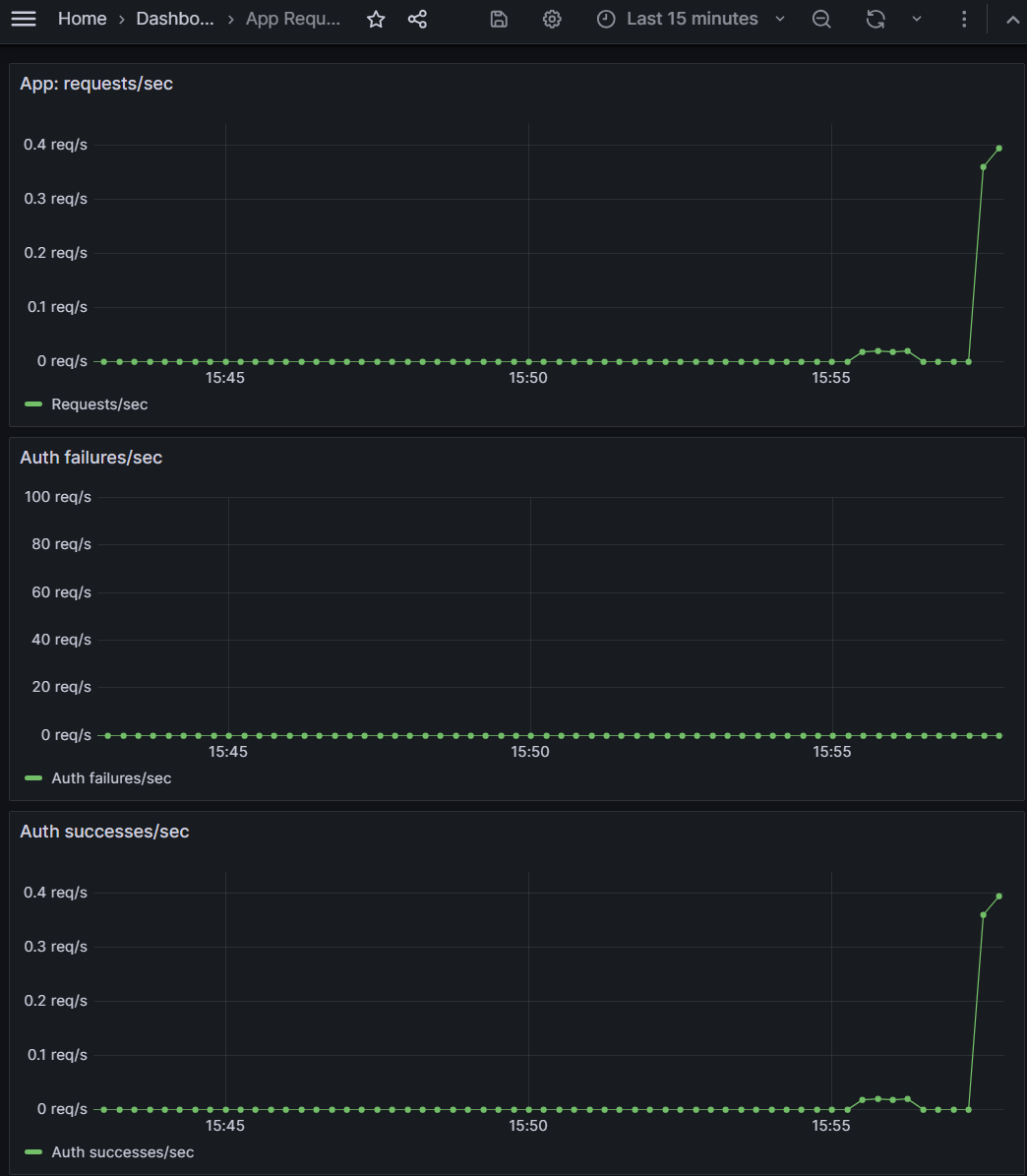Navigate to Home via breadcrumb
Image resolution: width=1027 pixels, height=1176 pixels.
tap(82, 19)
